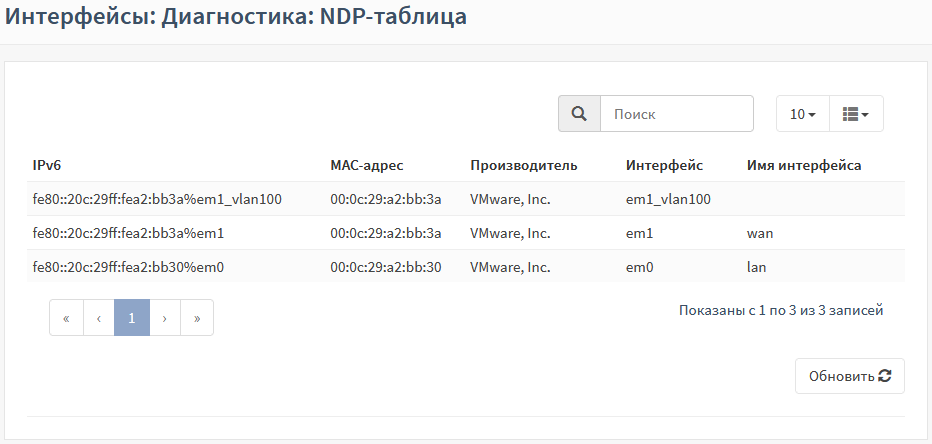Viewport: 932px width, 444px height.
Task: Click into the Поиск search field
Action: click(676, 114)
